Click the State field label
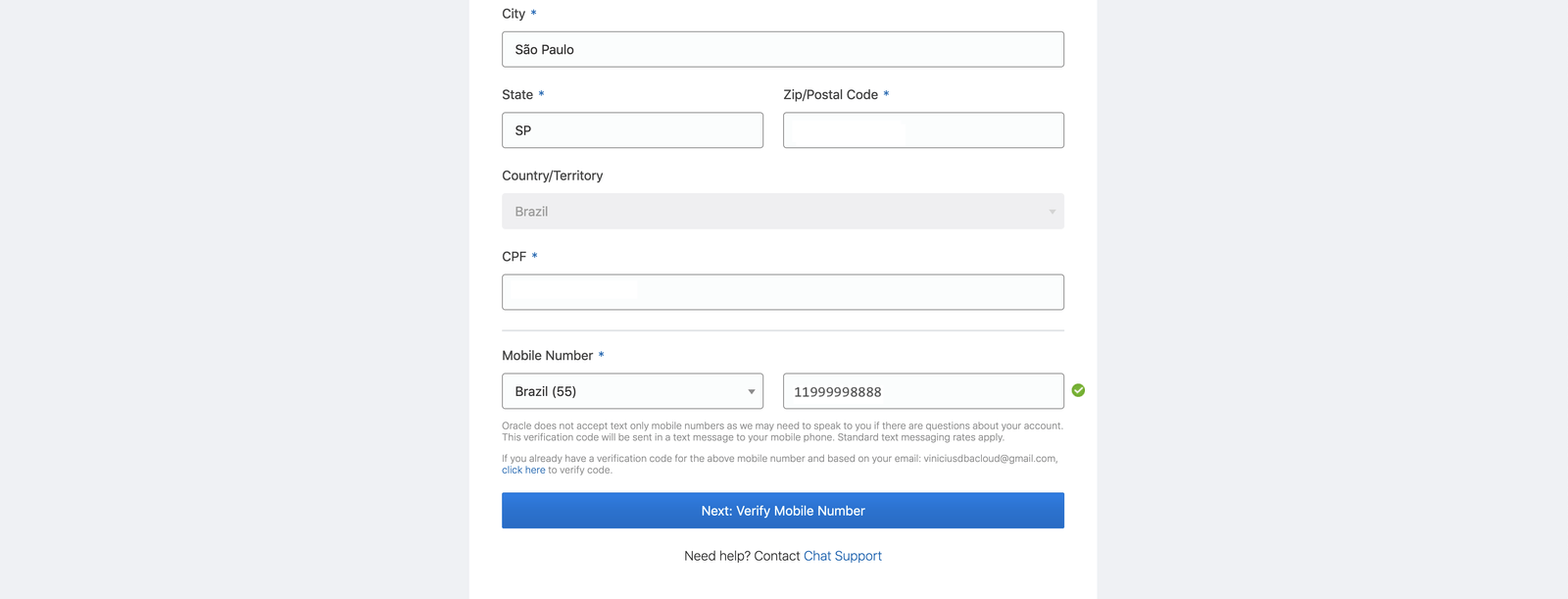This screenshot has height=599, width=1568. click(x=517, y=95)
